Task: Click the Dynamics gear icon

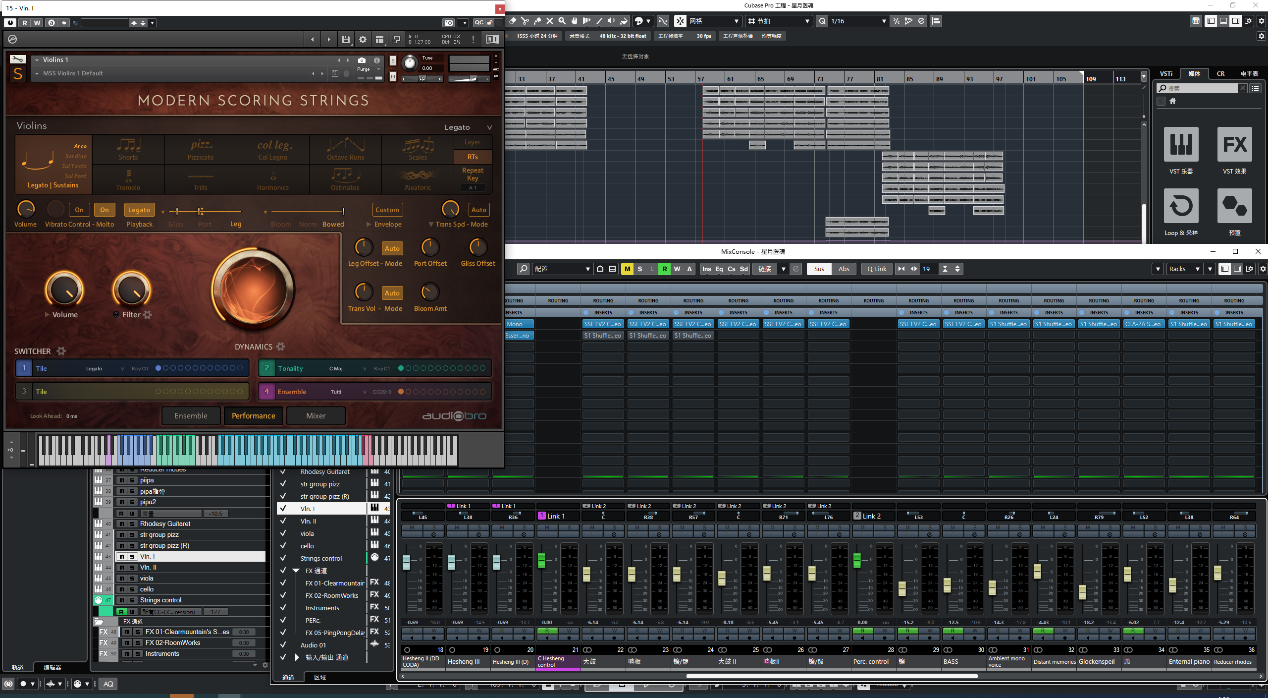Action: pos(281,347)
